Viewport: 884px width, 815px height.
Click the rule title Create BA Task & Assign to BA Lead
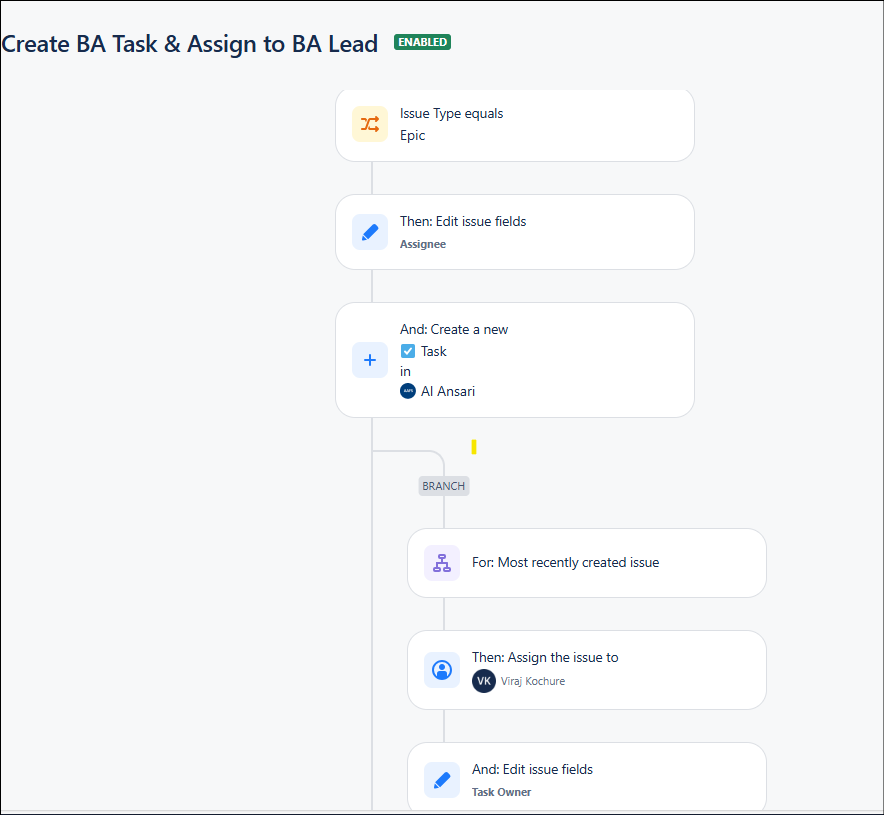[x=189, y=44]
